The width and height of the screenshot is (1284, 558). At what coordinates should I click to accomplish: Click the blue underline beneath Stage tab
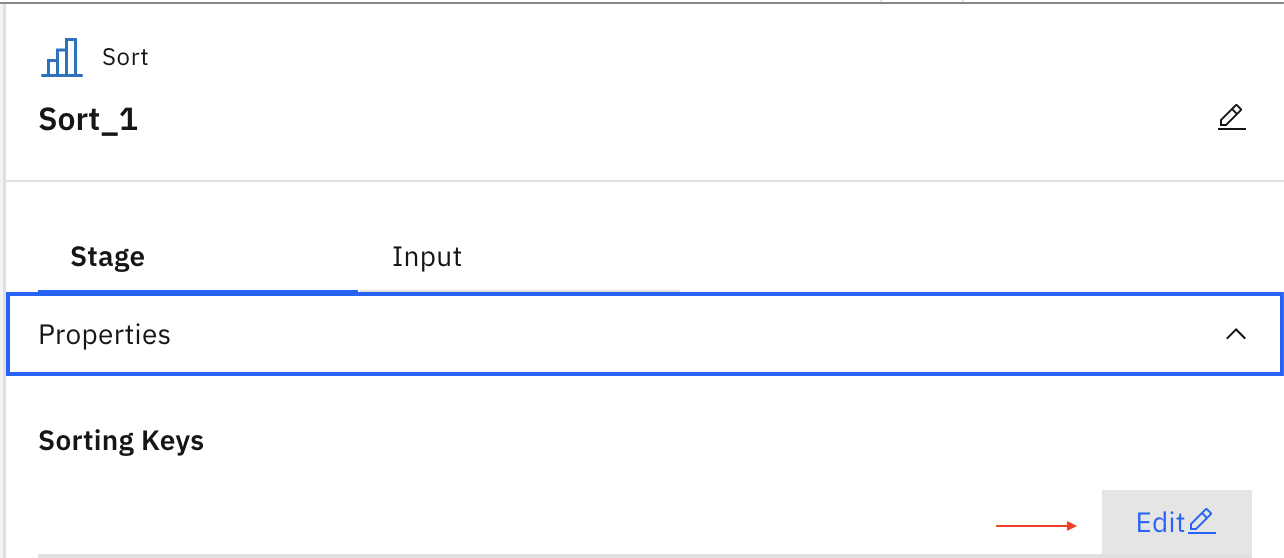(198, 291)
